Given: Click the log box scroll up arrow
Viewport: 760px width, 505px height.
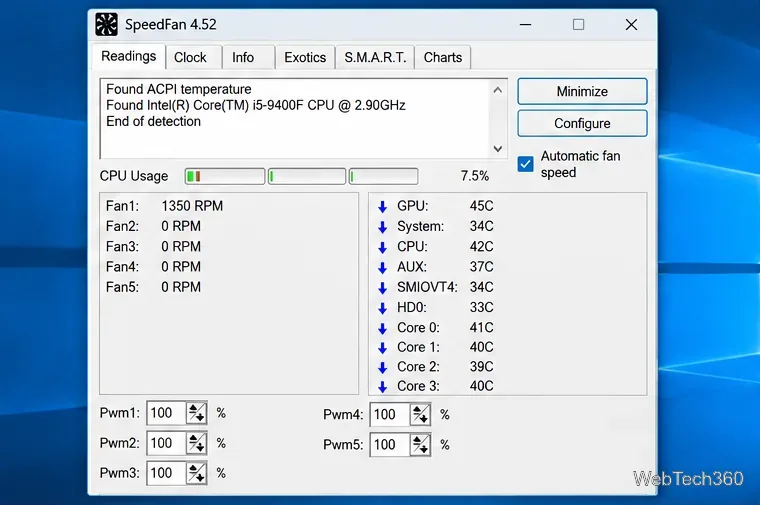Looking at the screenshot, I should tap(498, 90).
